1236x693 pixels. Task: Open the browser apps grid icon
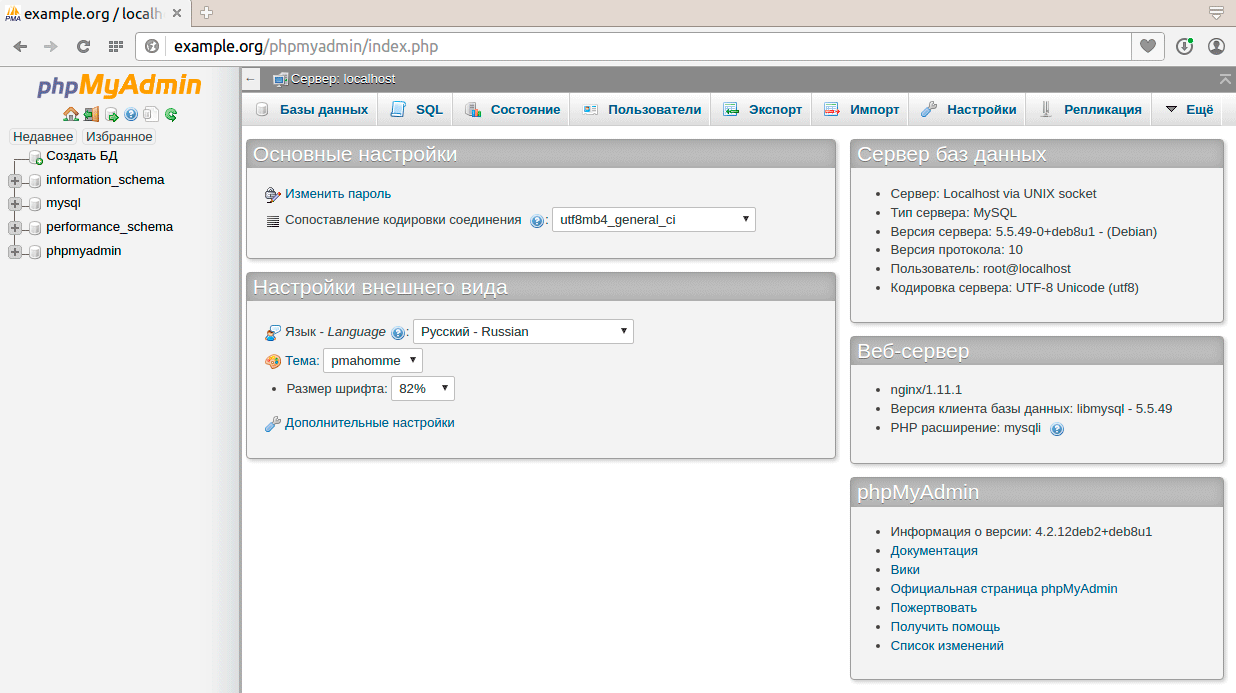point(116,46)
